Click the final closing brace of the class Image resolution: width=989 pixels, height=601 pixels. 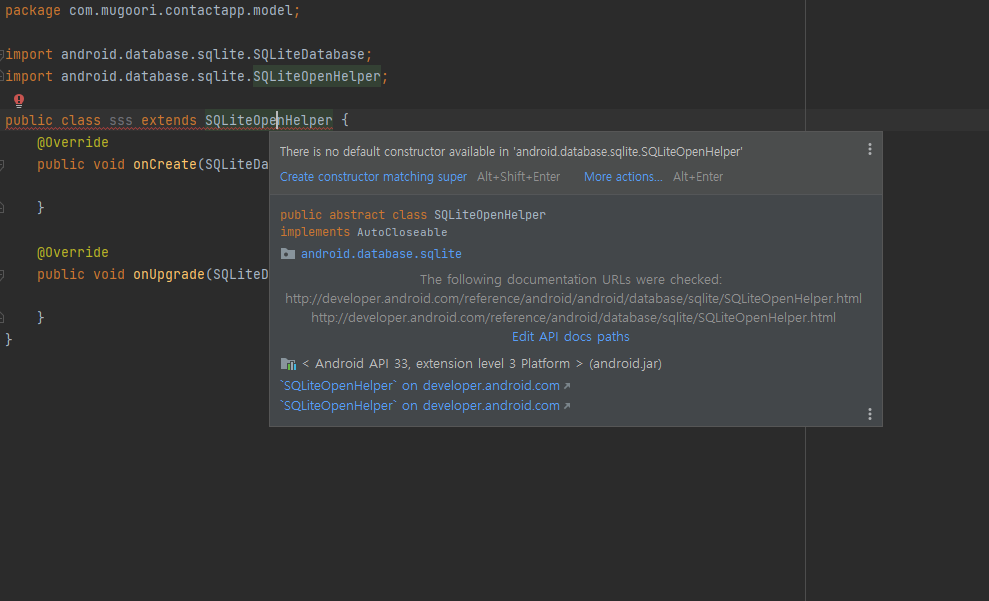pos(8,339)
